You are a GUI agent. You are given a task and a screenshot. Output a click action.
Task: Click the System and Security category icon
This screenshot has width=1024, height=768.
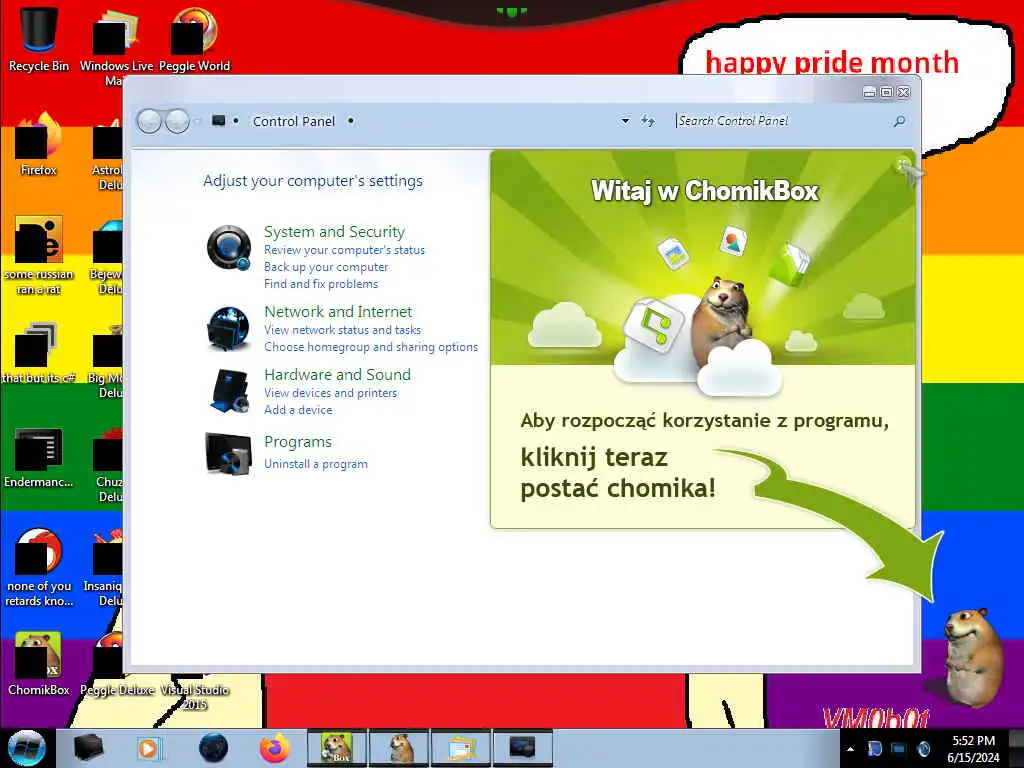pos(229,248)
